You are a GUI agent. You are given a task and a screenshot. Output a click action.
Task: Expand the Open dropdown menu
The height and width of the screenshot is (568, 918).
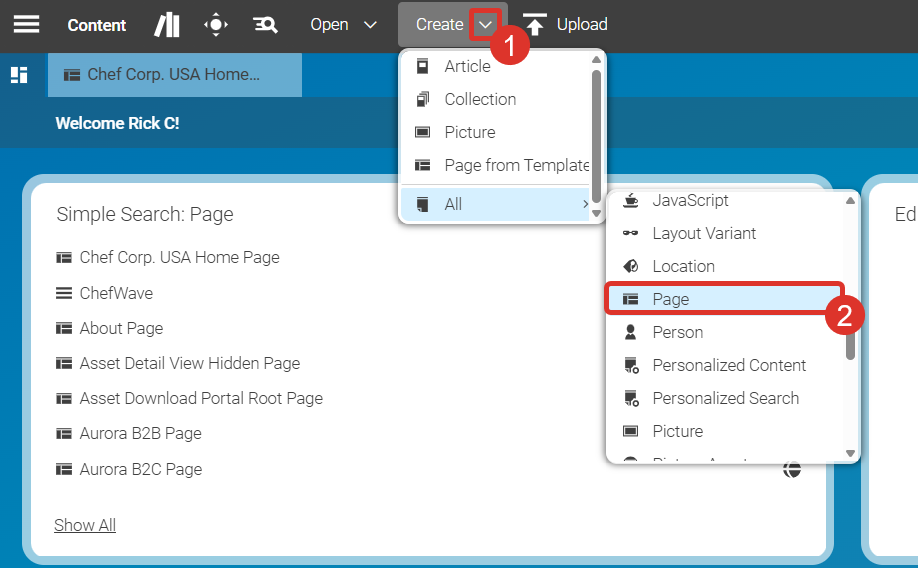[x=343, y=24]
